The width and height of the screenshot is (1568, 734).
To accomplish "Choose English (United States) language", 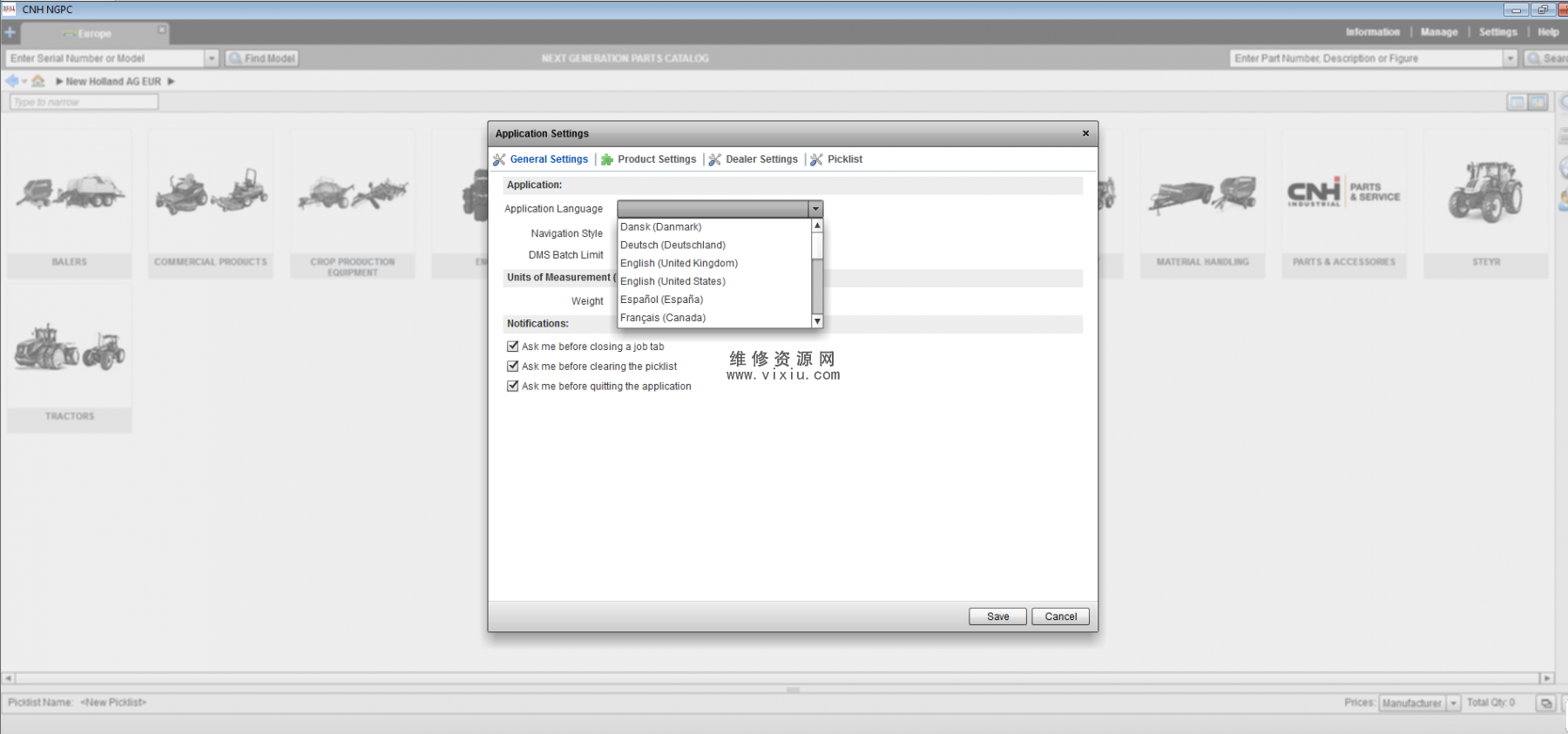I will click(x=714, y=282).
